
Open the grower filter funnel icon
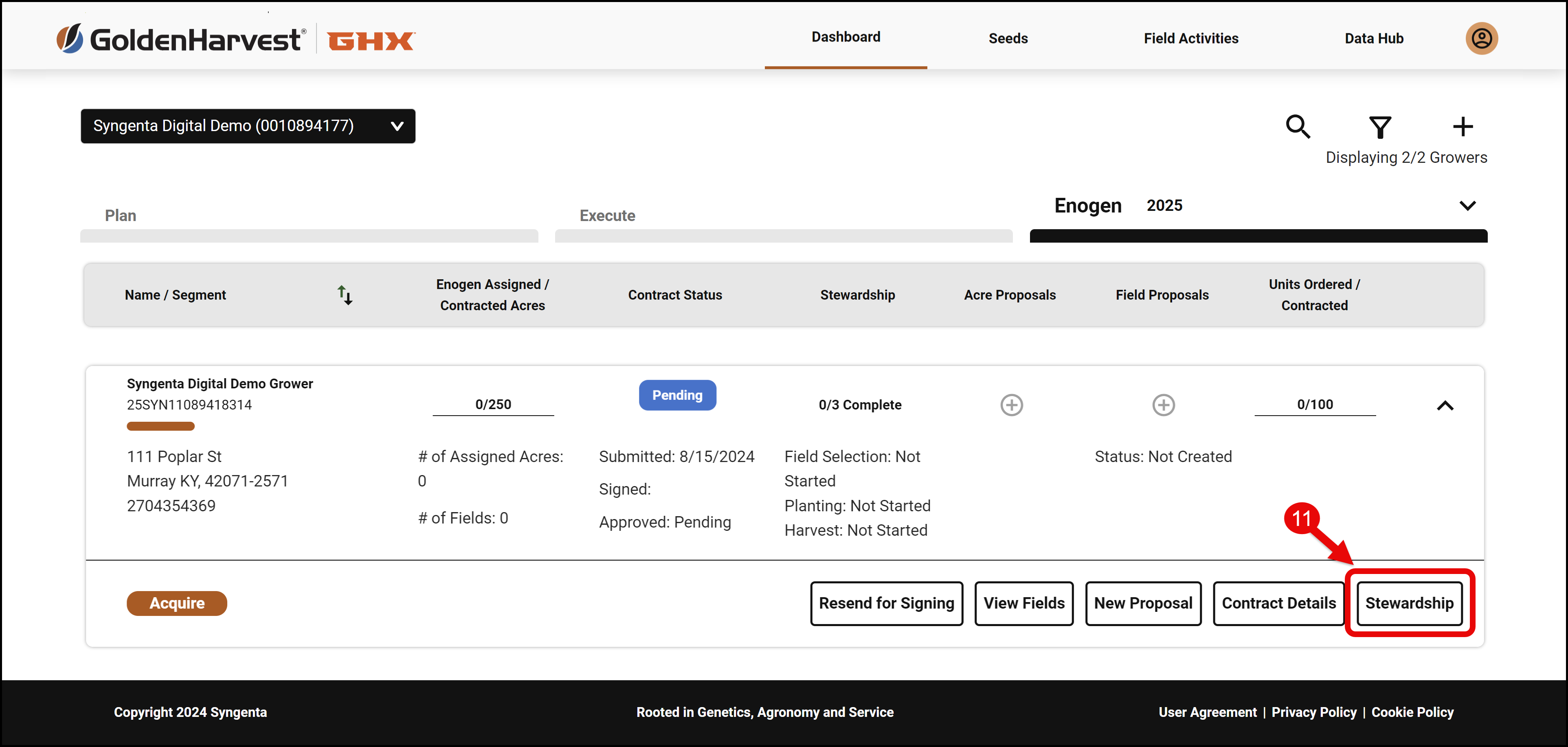1380,127
